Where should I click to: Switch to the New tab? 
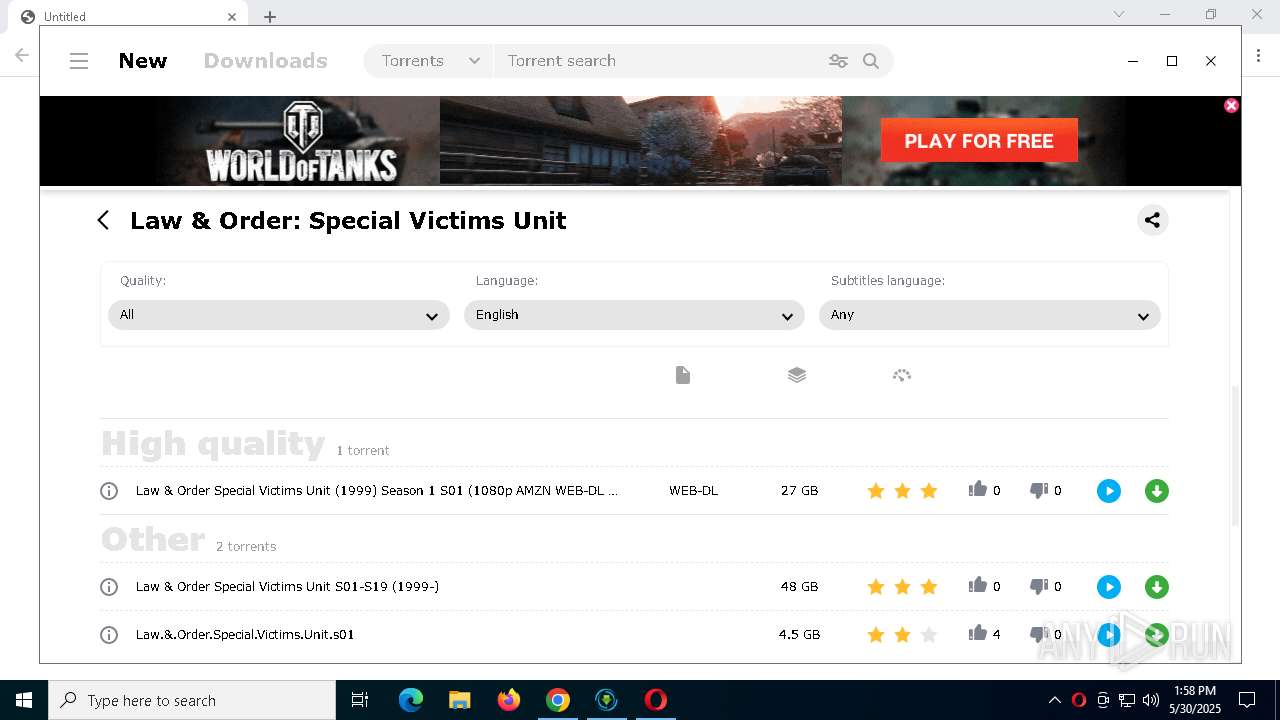click(x=142, y=61)
